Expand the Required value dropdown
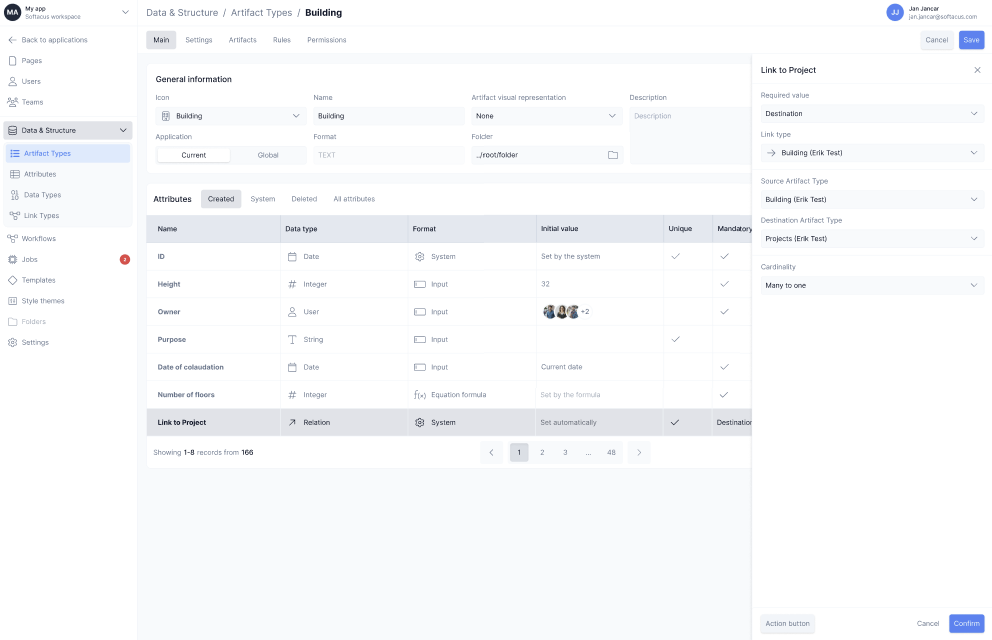Image resolution: width=992 pixels, height=640 pixels. pos(872,114)
